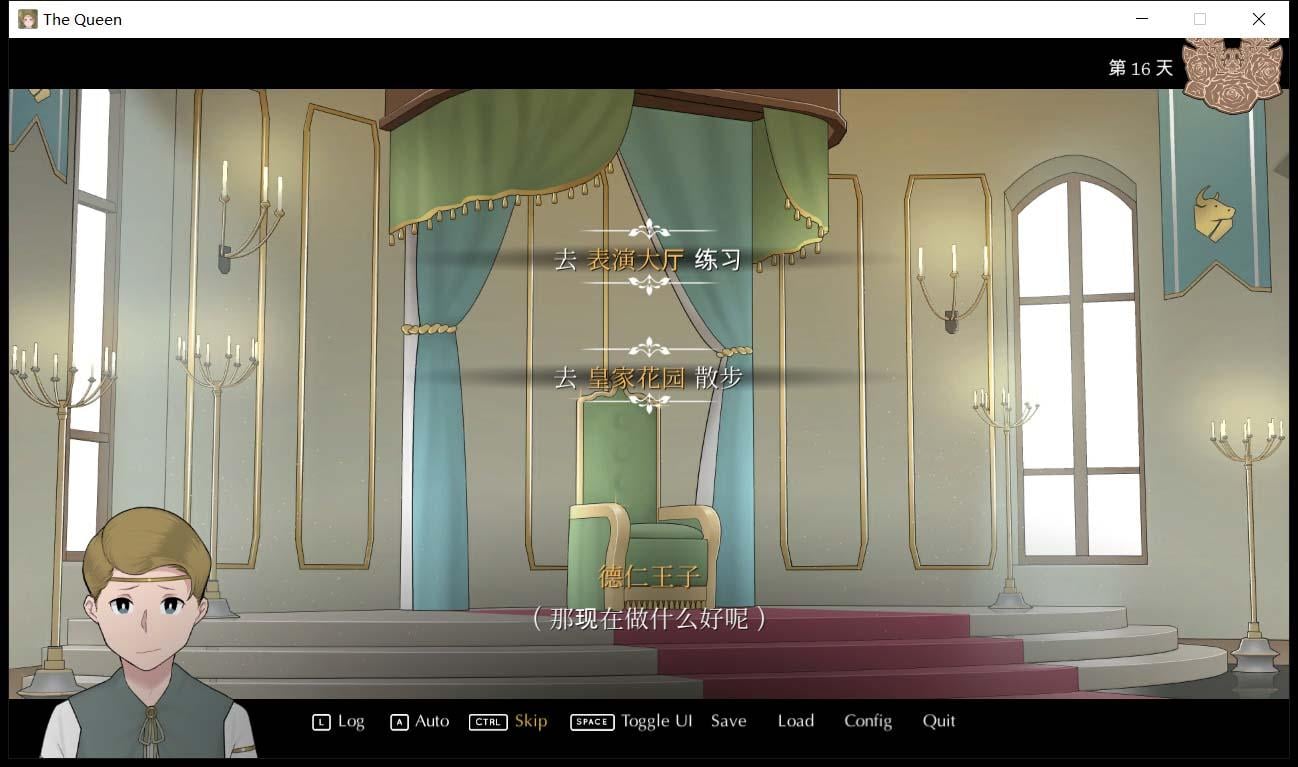Image resolution: width=1298 pixels, height=767 pixels.
Task: Toggle Skip mode off
Action: point(530,720)
